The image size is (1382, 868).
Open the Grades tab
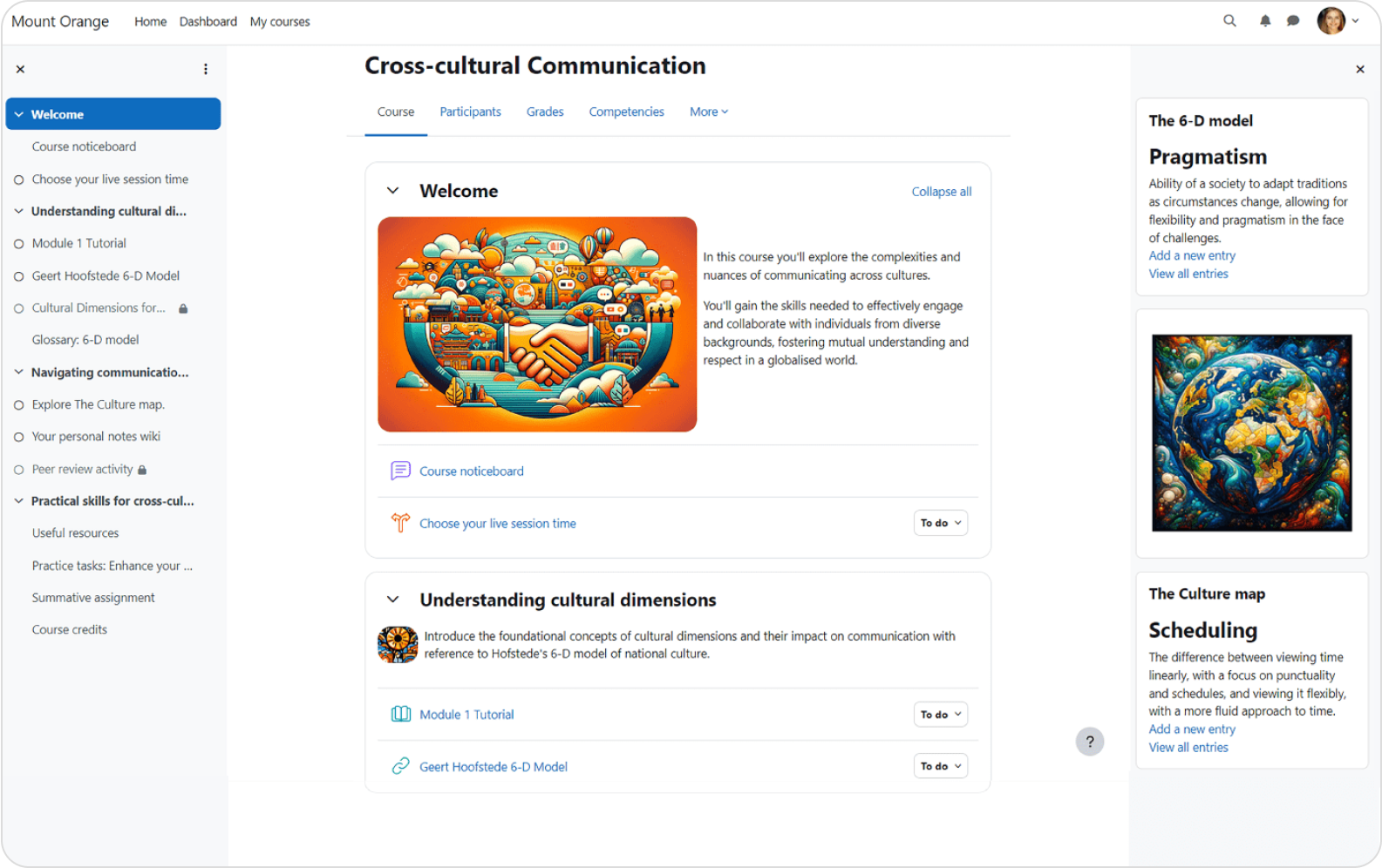pyautogui.click(x=545, y=112)
